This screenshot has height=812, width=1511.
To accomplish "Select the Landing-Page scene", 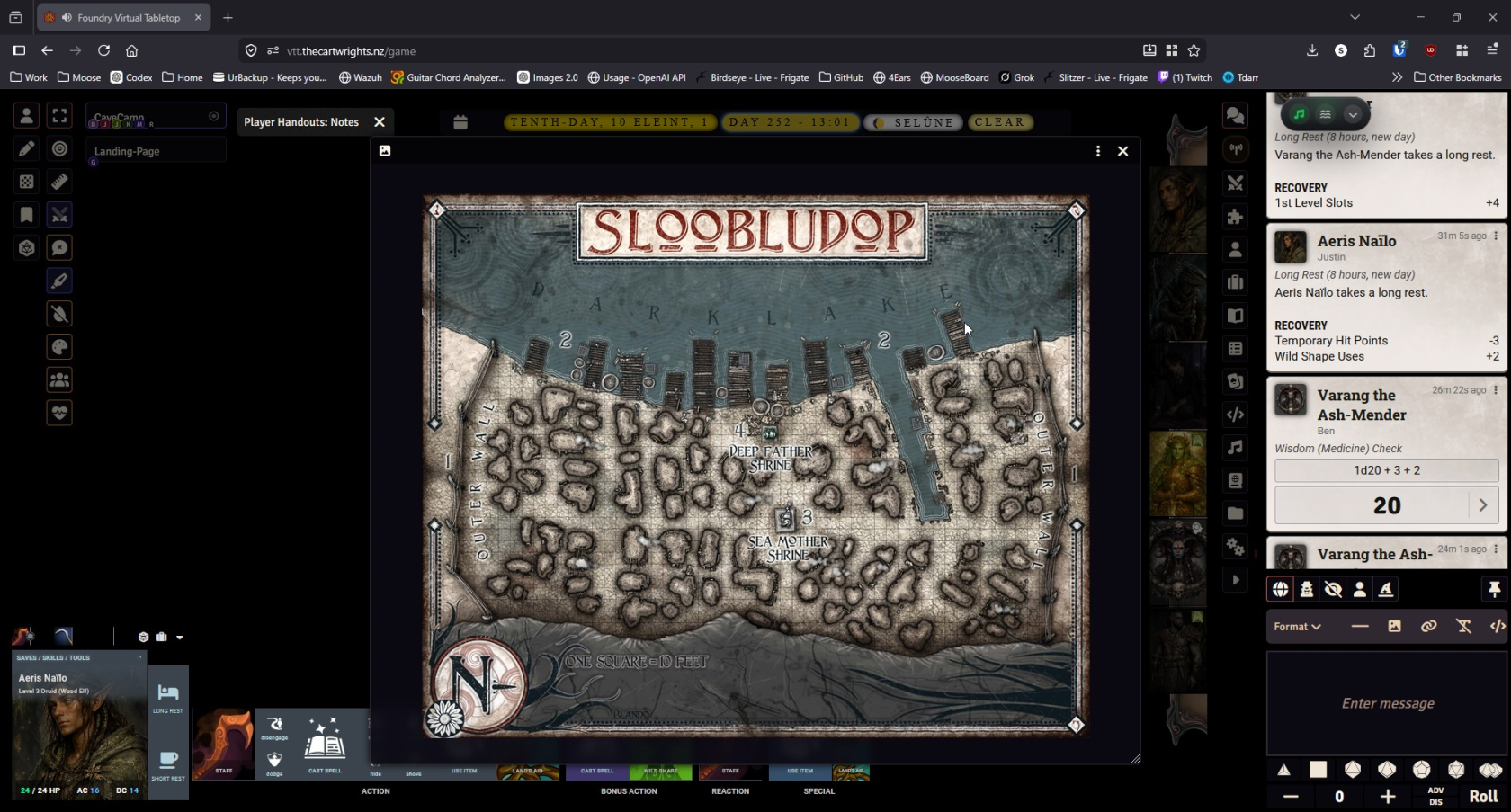I will click(155, 151).
